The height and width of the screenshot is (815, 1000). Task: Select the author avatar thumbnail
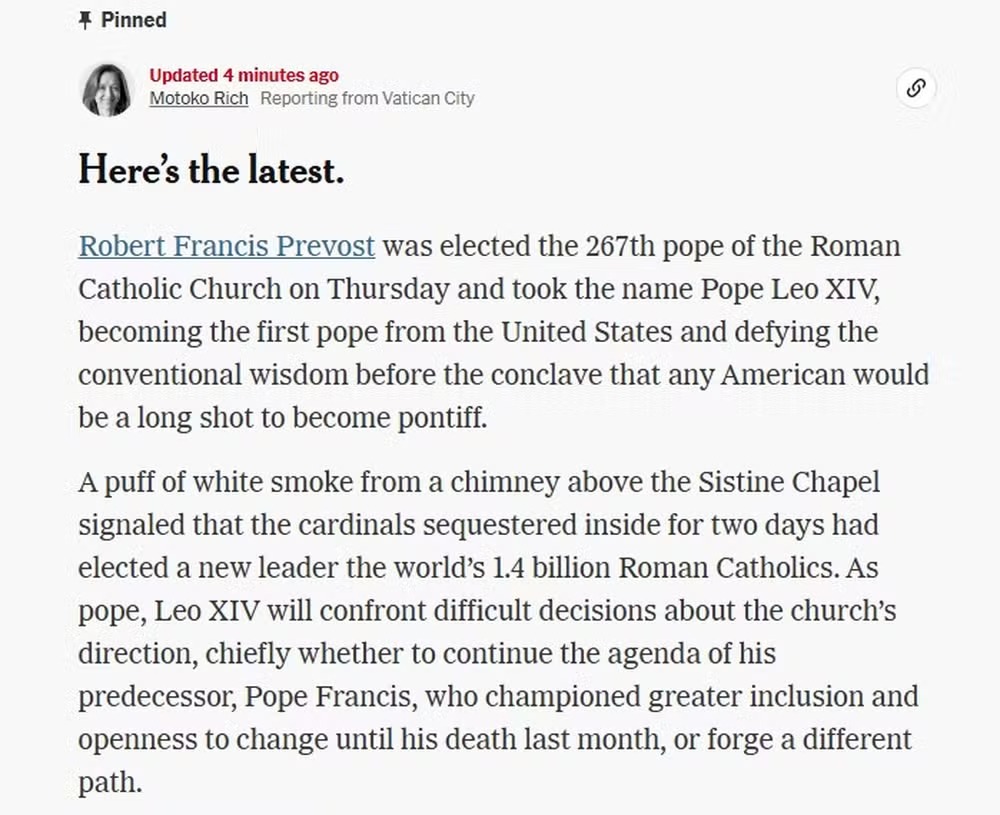[105, 88]
